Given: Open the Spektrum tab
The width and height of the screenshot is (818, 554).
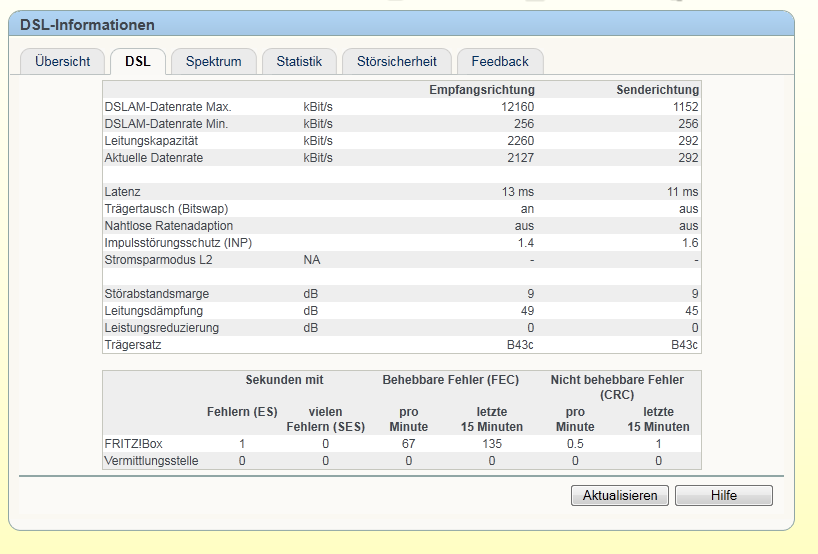Looking at the screenshot, I should [x=213, y=61].
